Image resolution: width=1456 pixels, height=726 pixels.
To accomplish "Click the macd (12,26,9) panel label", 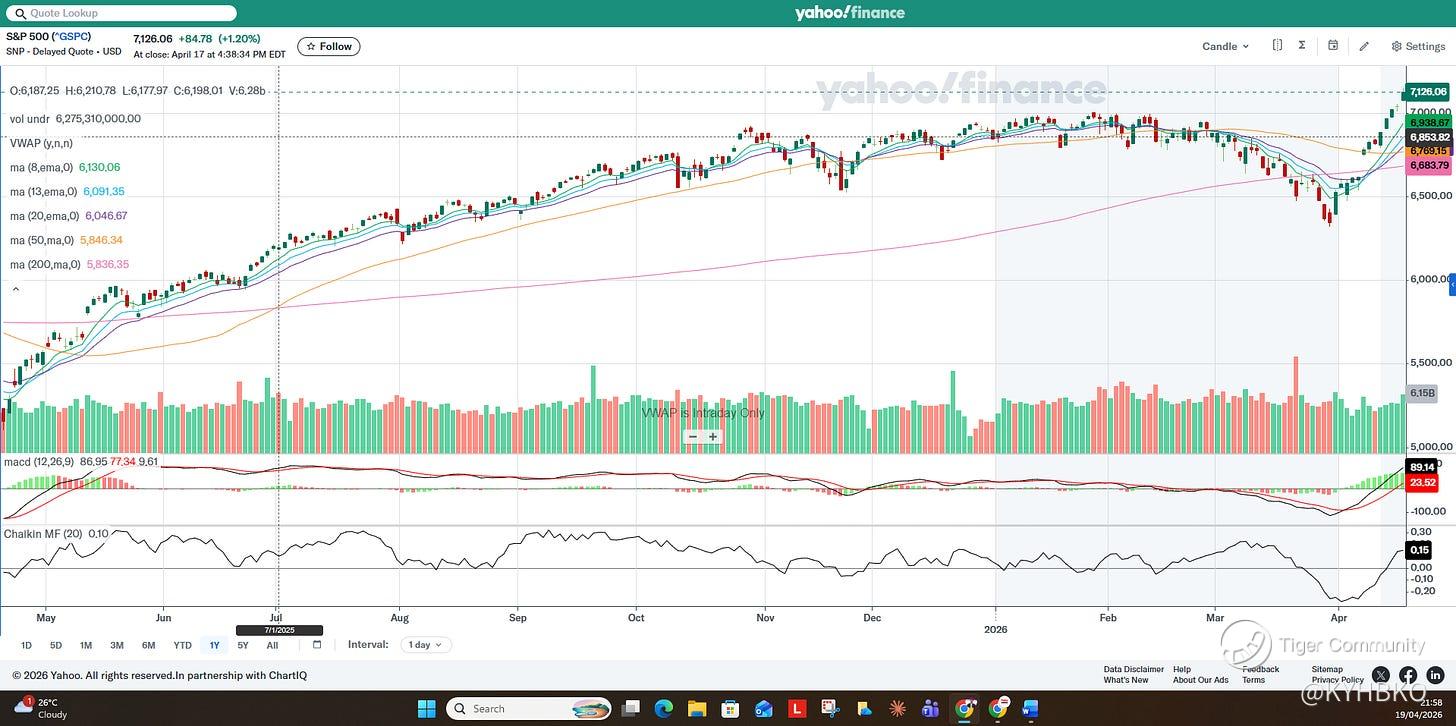I will pyautogui.click(x=39, y=462).
